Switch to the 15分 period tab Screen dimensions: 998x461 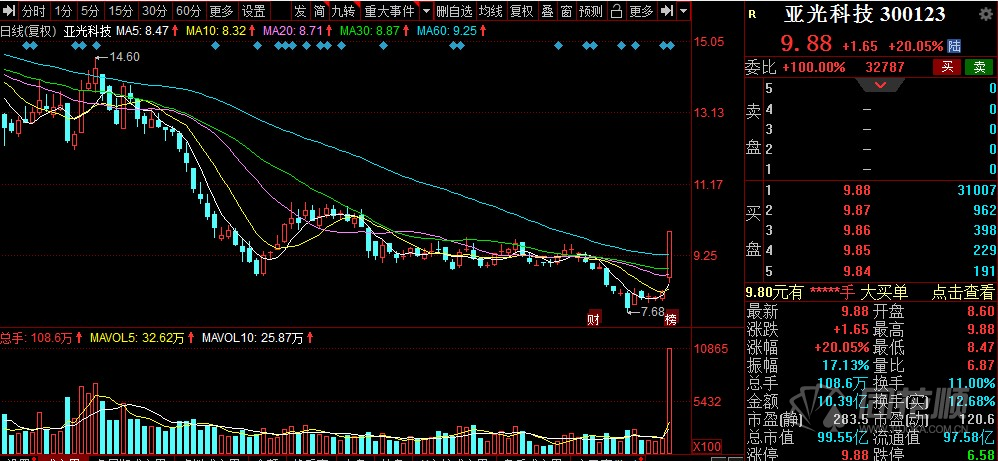tap(121, 11)
